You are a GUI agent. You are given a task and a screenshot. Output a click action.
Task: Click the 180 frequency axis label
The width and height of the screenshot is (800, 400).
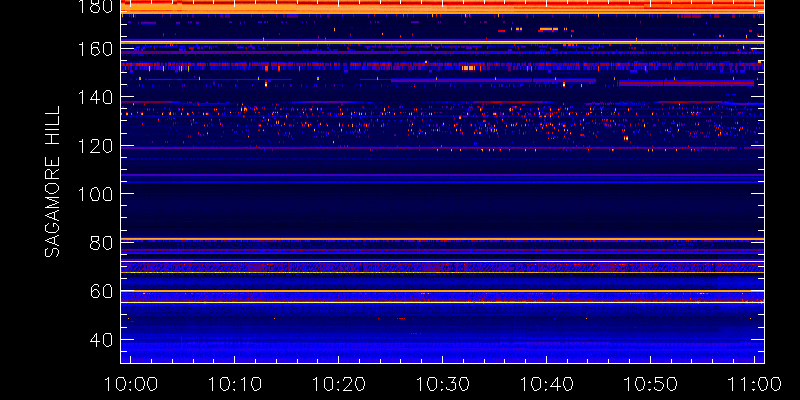pos(95,7)
